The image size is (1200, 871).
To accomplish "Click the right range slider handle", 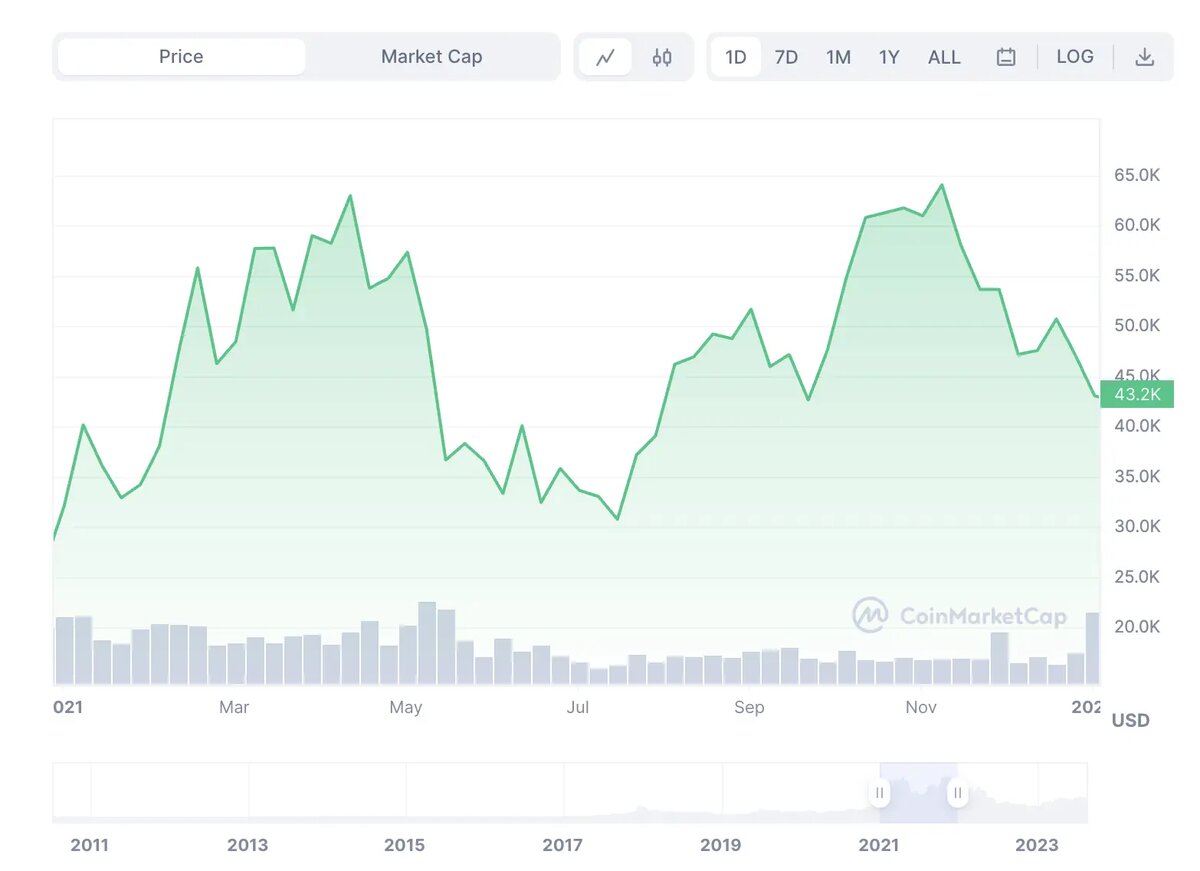I will click(958, 793).
